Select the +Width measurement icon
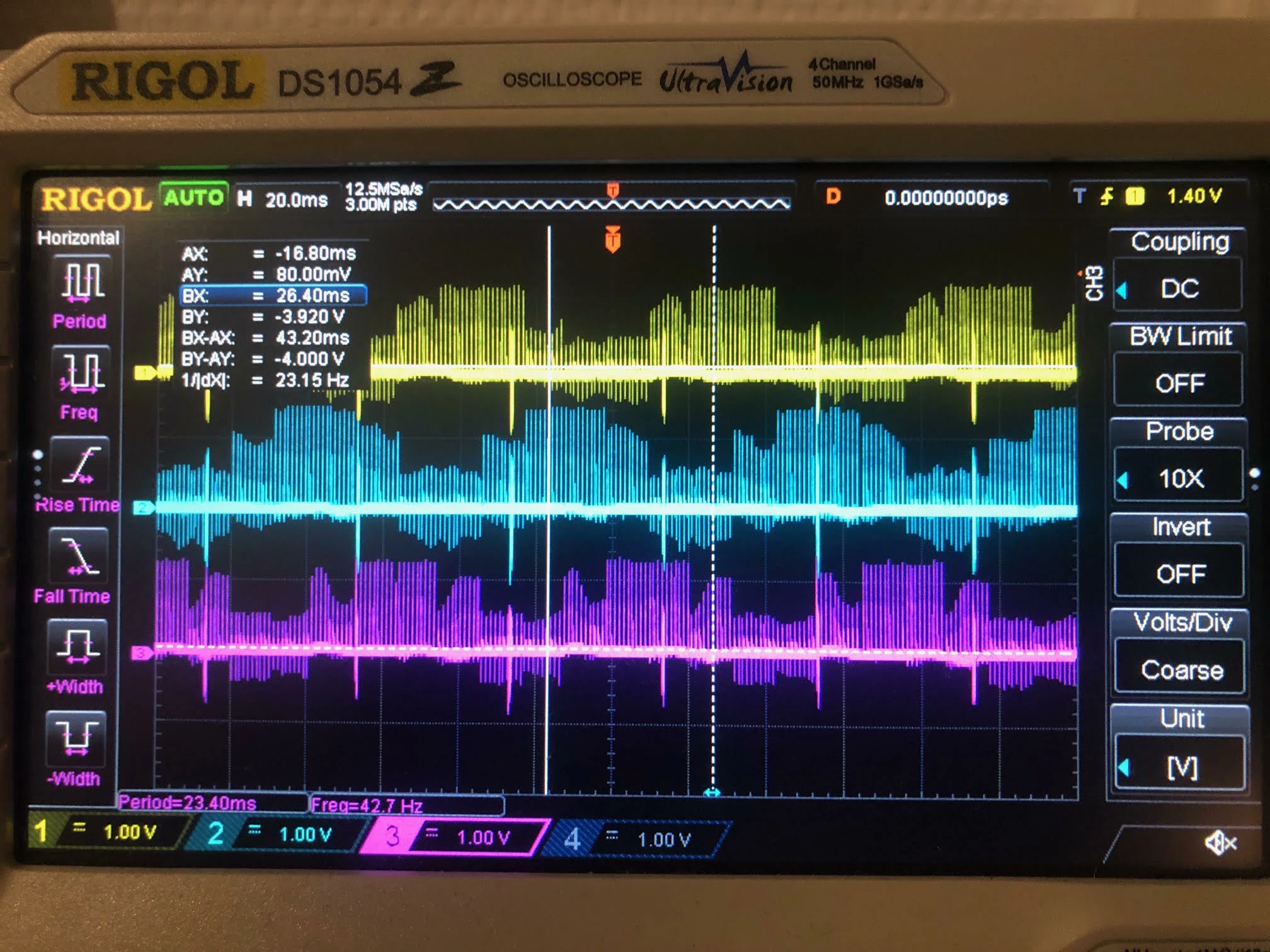This screenshot has width=1270, height=952. pos(77,647)
